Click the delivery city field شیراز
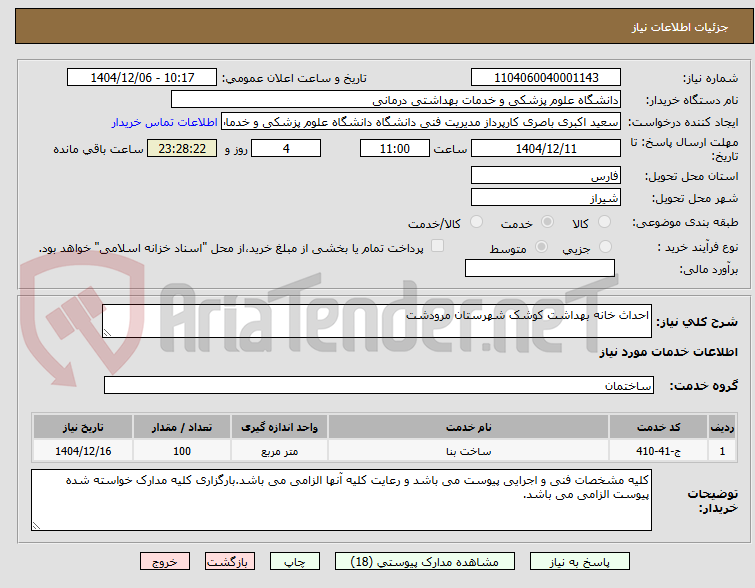 tap(546, 198)
